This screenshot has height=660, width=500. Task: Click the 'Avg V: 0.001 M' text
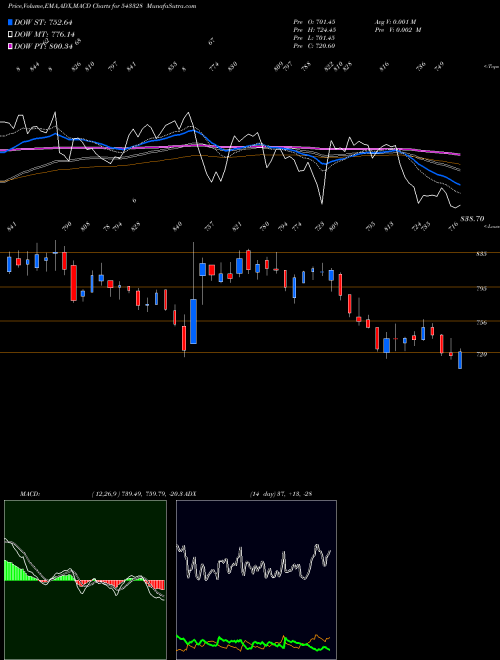pyautogui.click(x=395, y=22)
